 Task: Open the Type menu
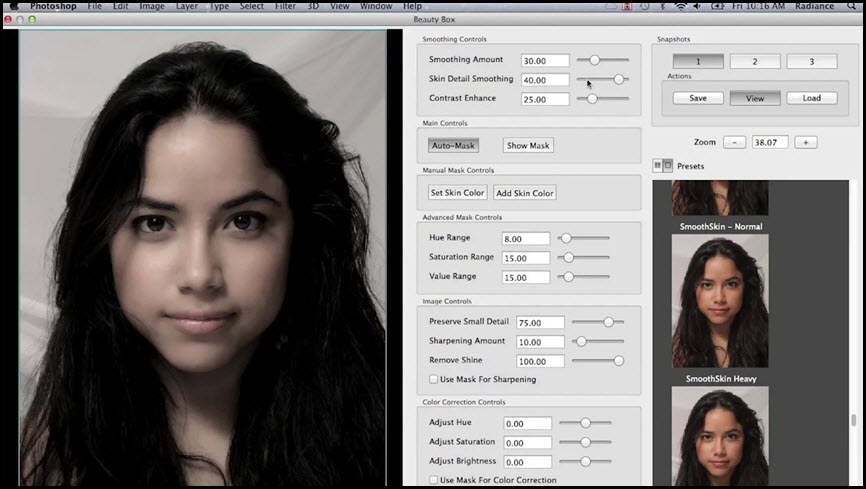click(219, 6)
